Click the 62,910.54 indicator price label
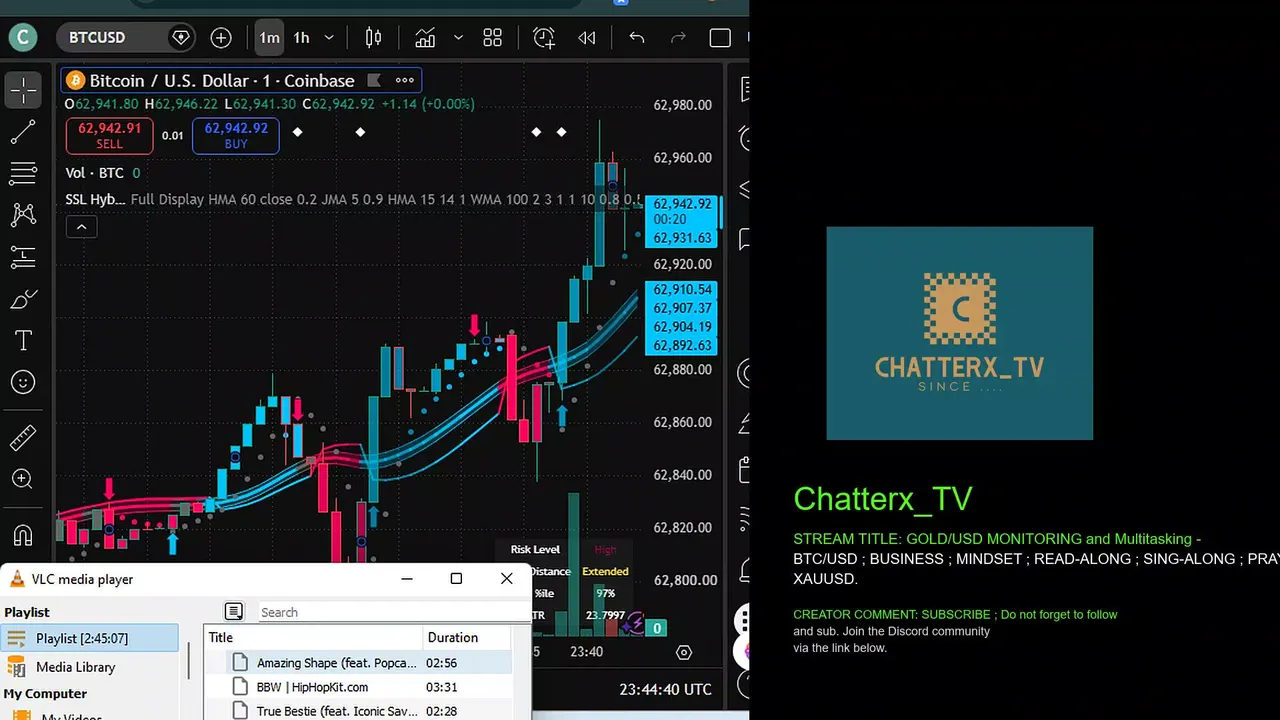 tap(681, 290)
